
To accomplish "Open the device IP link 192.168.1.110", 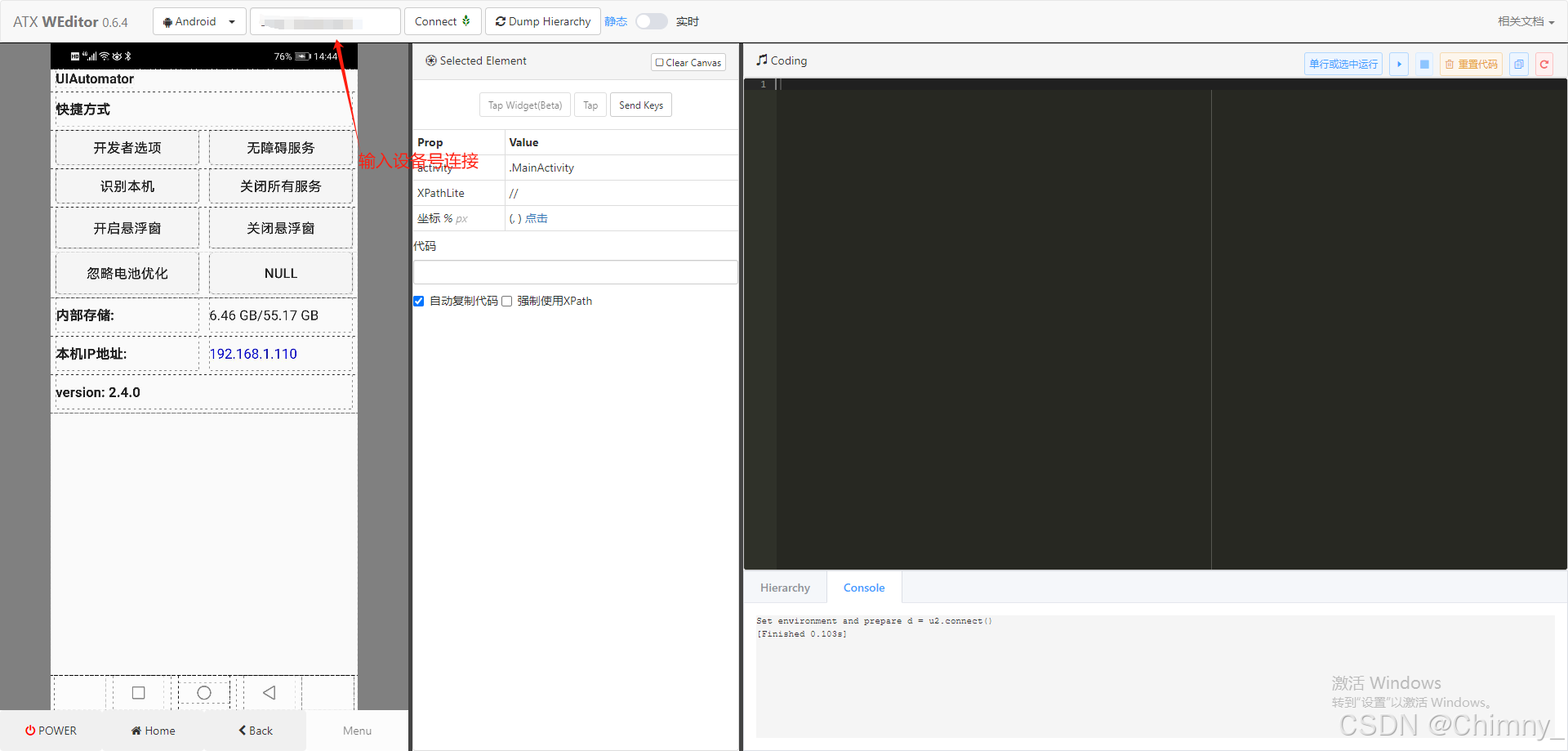I will tap(253, 354).
